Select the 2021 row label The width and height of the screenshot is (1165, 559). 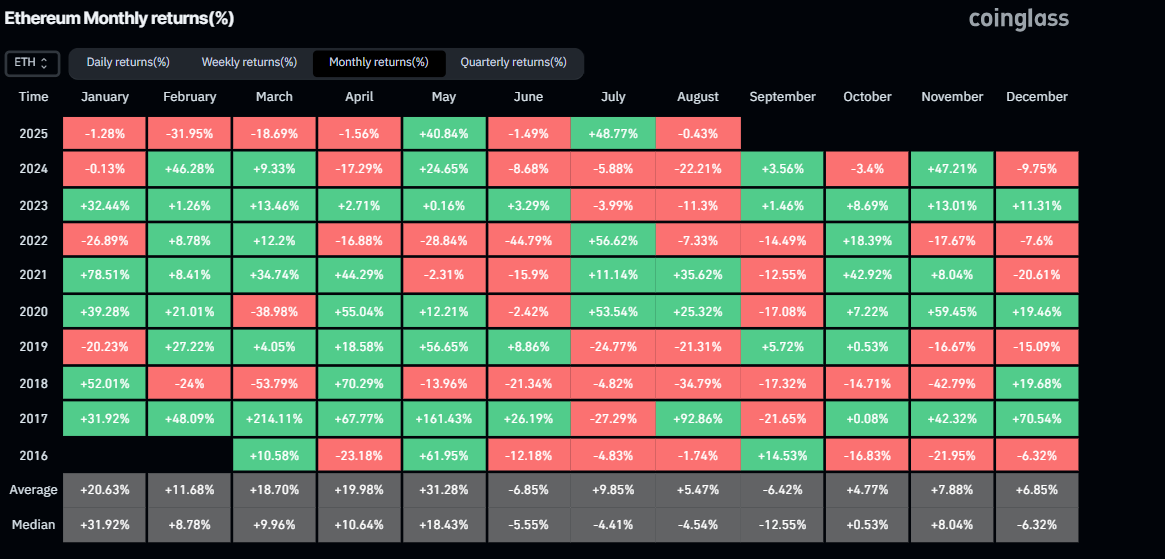point(33,275)
